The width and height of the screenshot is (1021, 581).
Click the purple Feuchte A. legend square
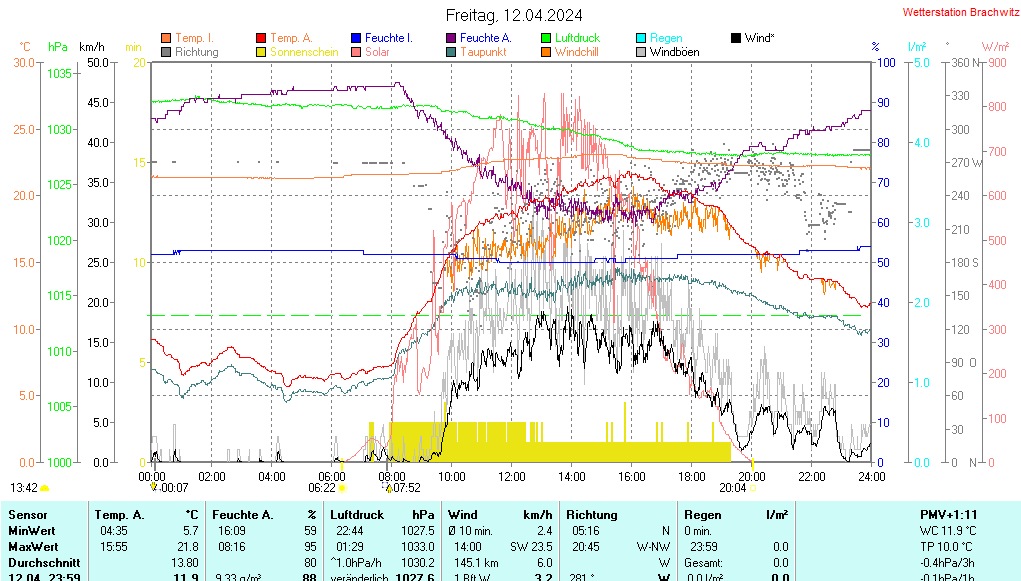451,38
